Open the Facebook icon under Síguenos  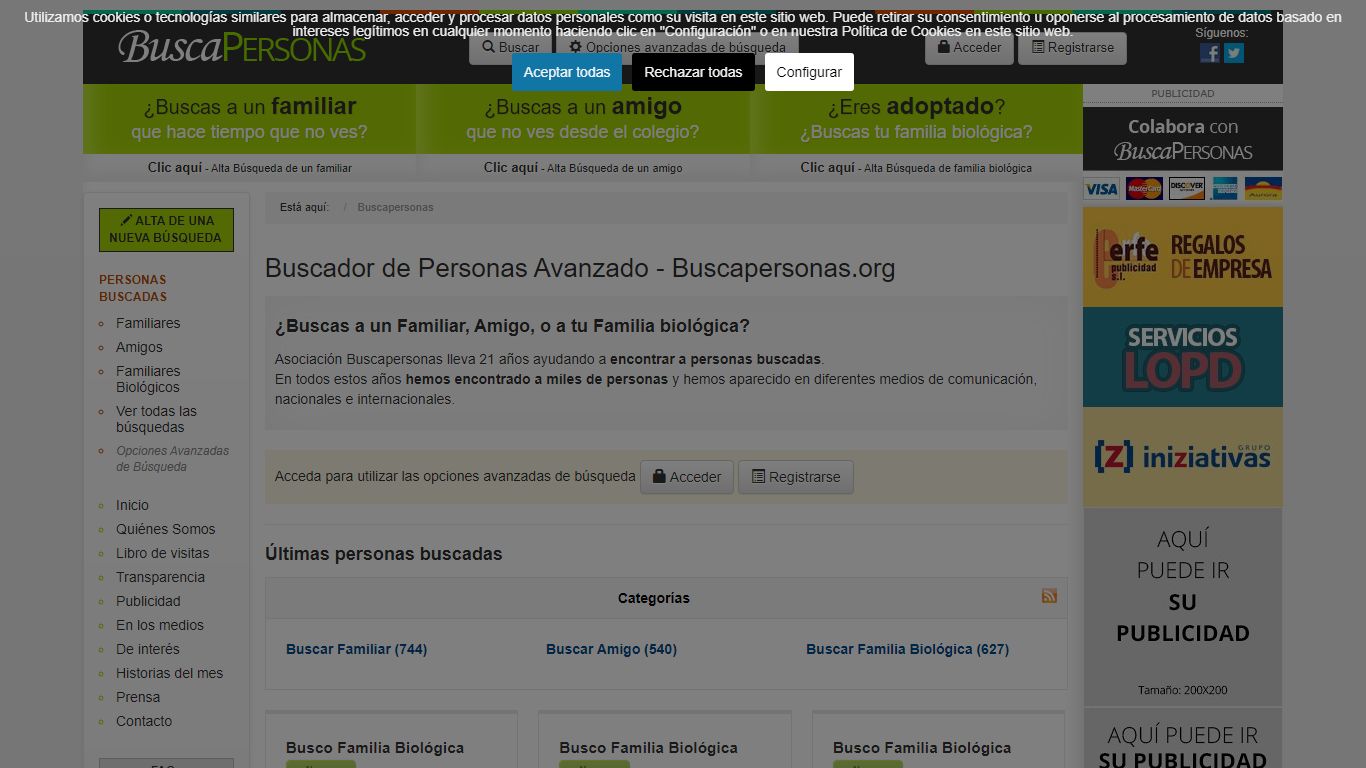tap(1210, 53)
